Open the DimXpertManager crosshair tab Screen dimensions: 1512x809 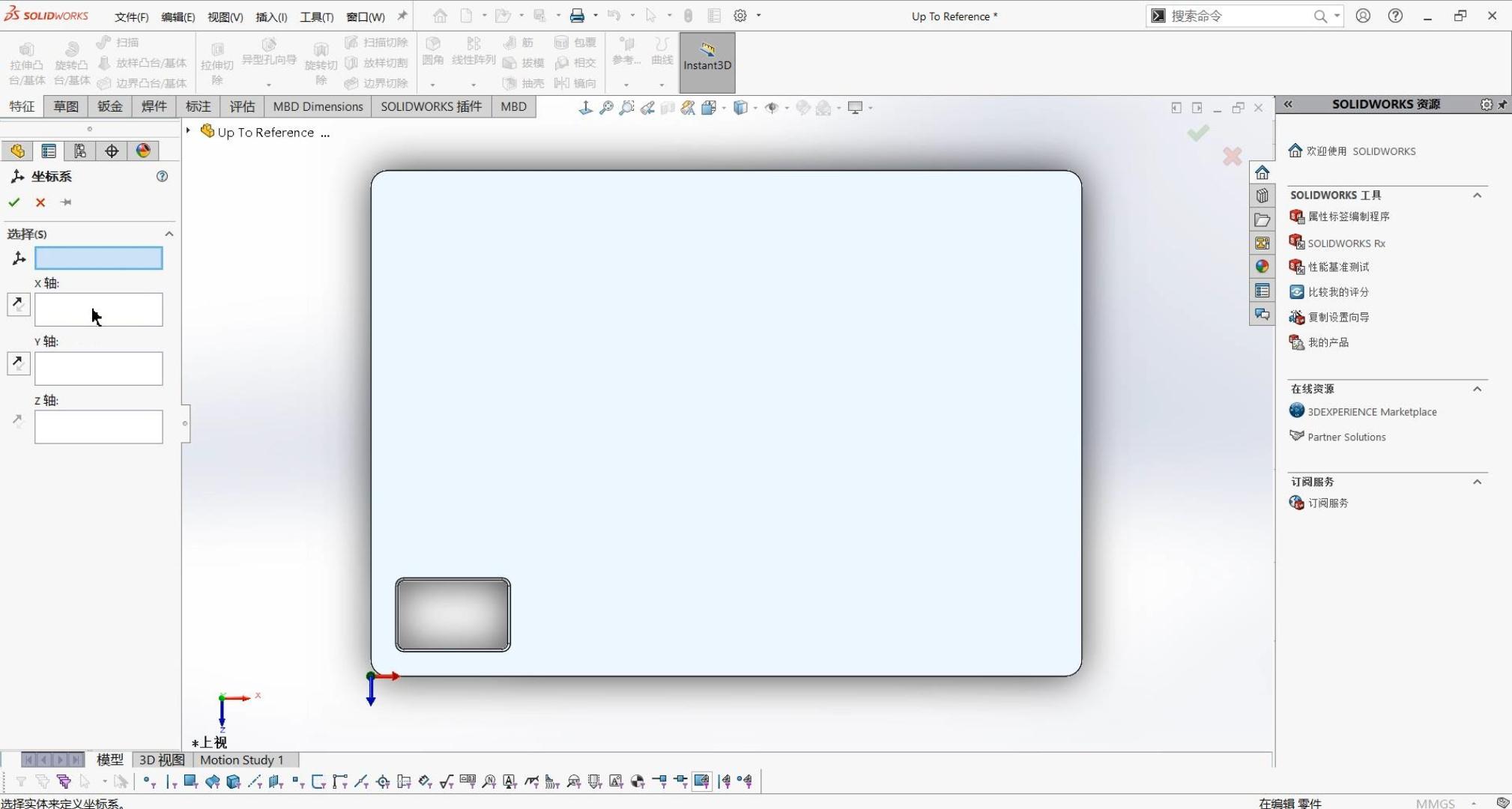(112, 151)
